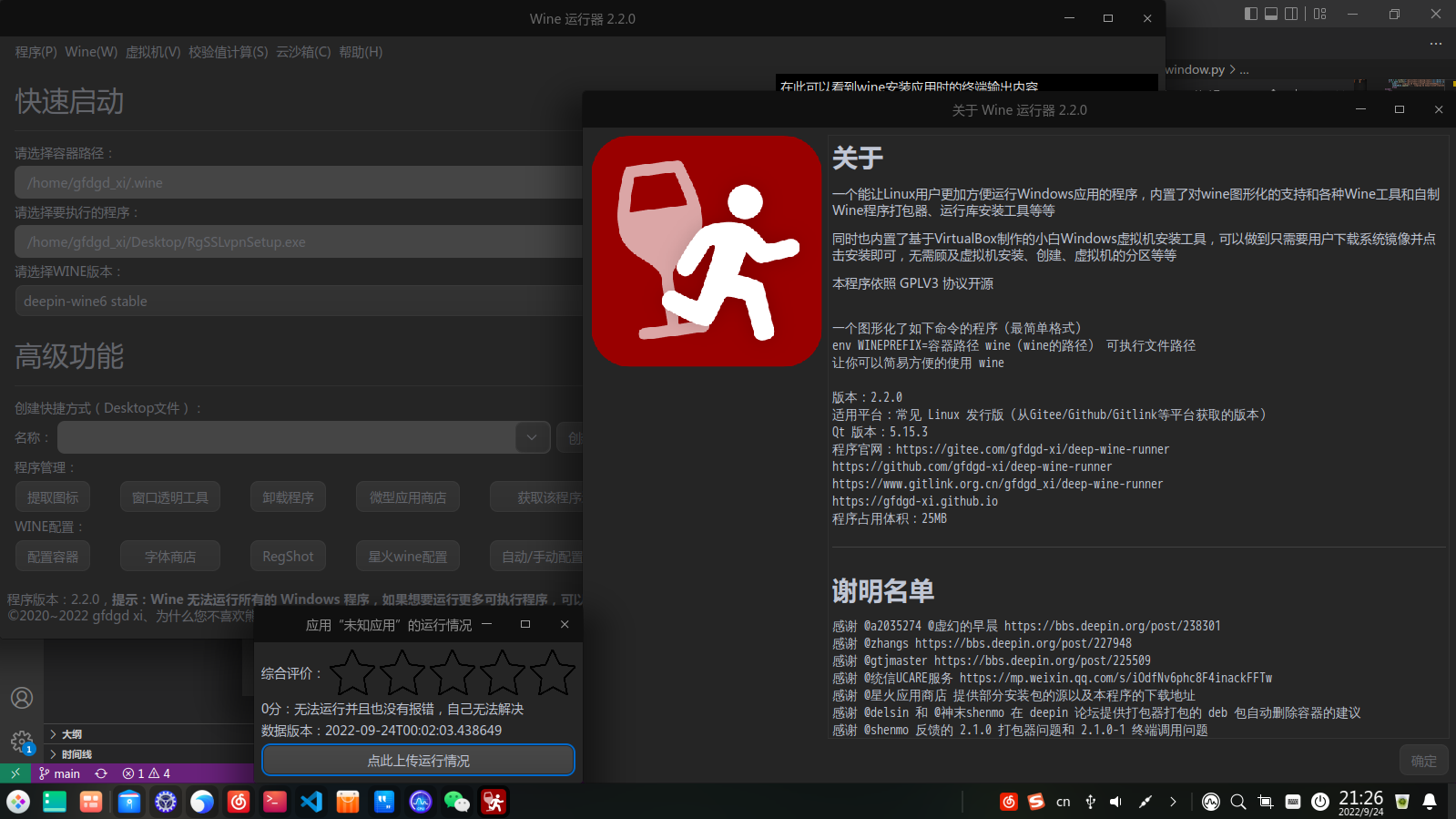Screen dimensions: 1456x819
Task: Click the breadcrumb chevron after window.py
Action: [1232, 69]
